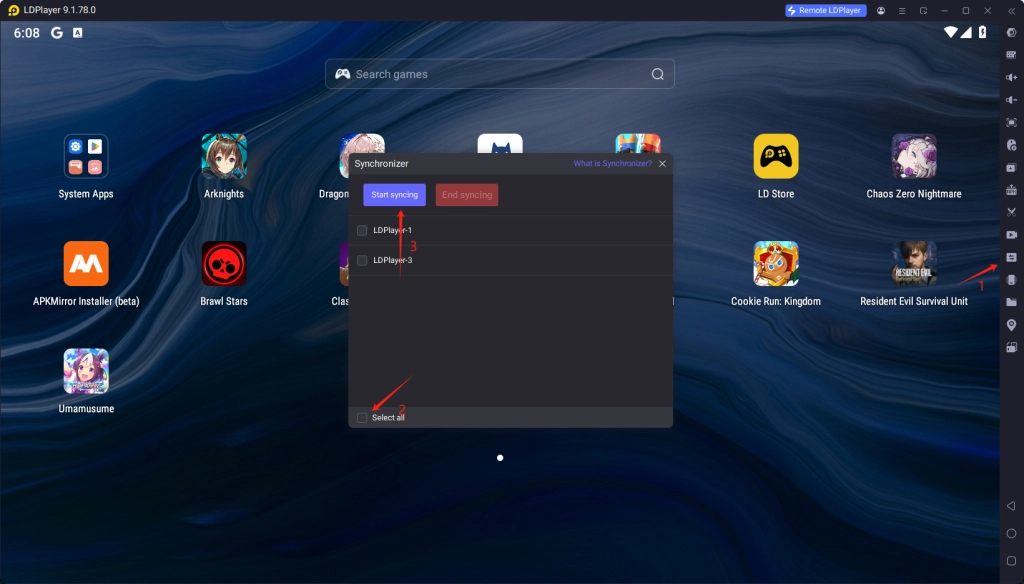Open keyboard mapping from the sidebar
Screen dimensions: 1024x584
(x=1011, y=54)
